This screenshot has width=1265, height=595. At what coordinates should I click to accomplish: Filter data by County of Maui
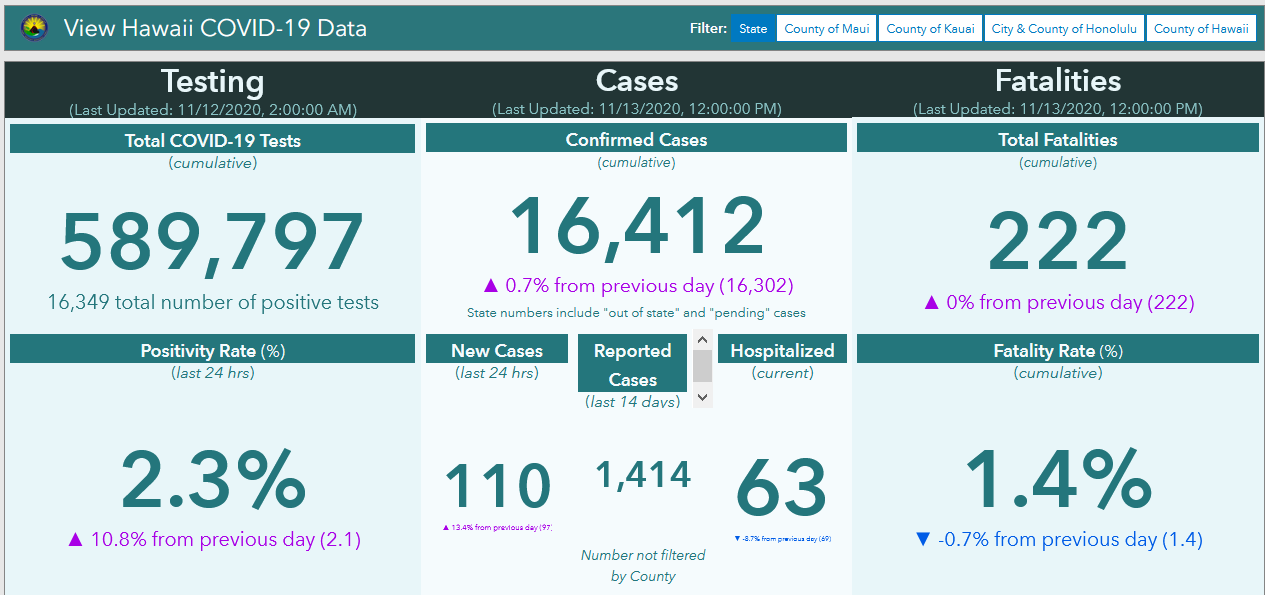pyautogui.click(x=826, y=29)
